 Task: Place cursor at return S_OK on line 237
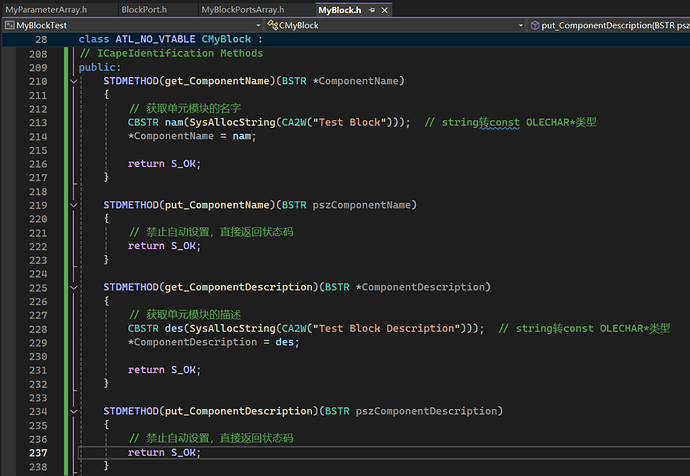[x=164, y=453]
